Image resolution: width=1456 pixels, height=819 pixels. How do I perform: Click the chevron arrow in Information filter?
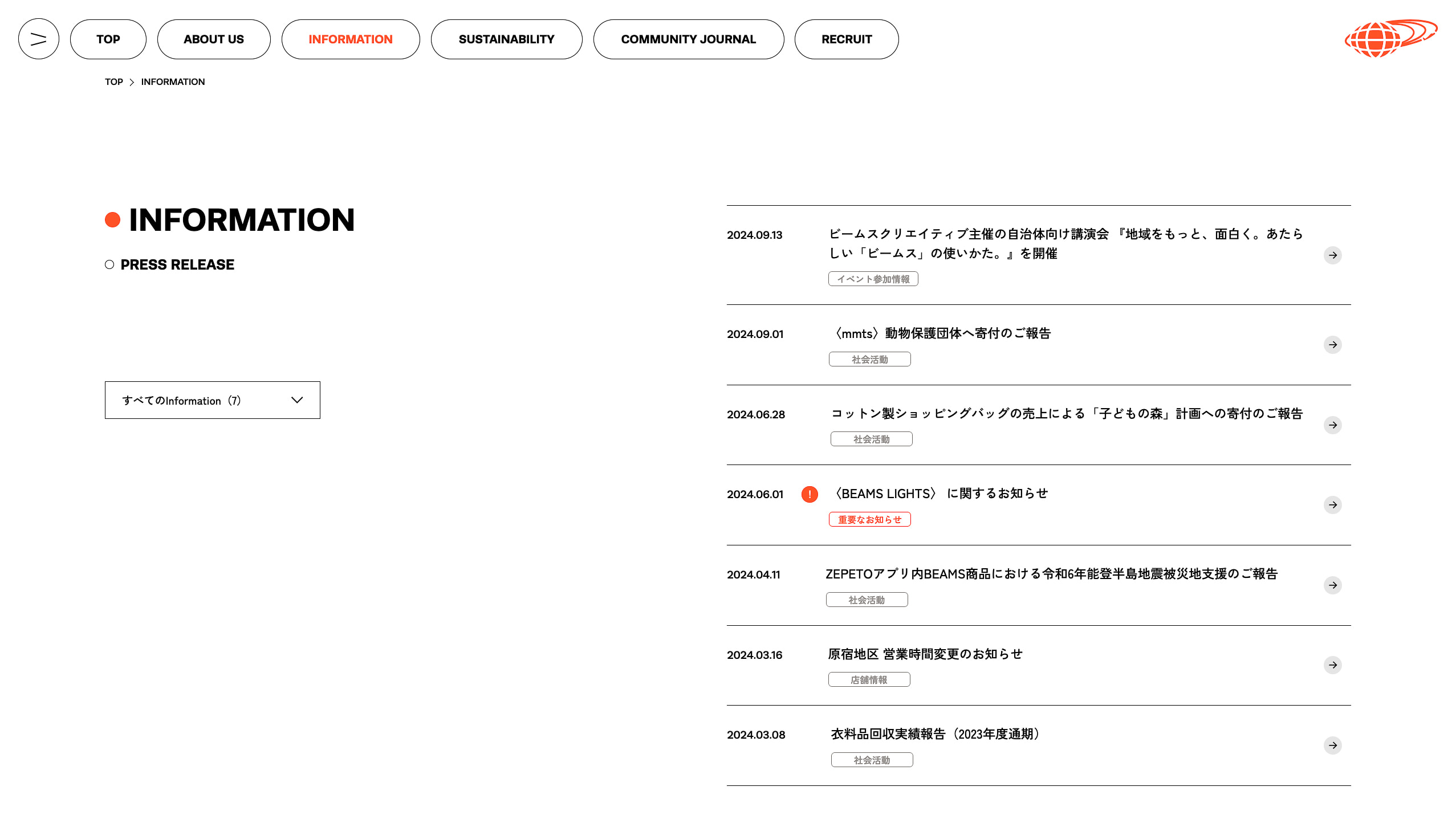coord(297,400)
